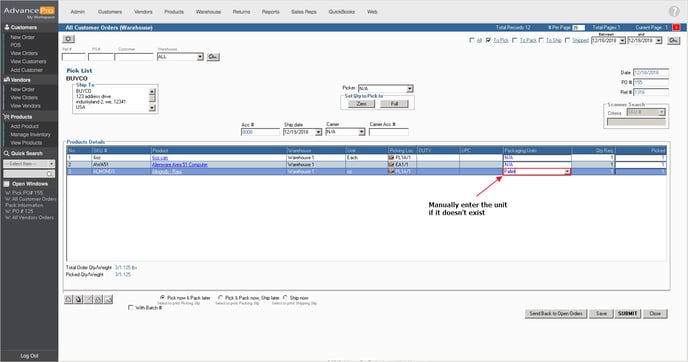Image resolution: width=688 pixels, height=362 pixels.
Task: Open the Scanner Search Criteria dropdown
Action: coord(662,113)
